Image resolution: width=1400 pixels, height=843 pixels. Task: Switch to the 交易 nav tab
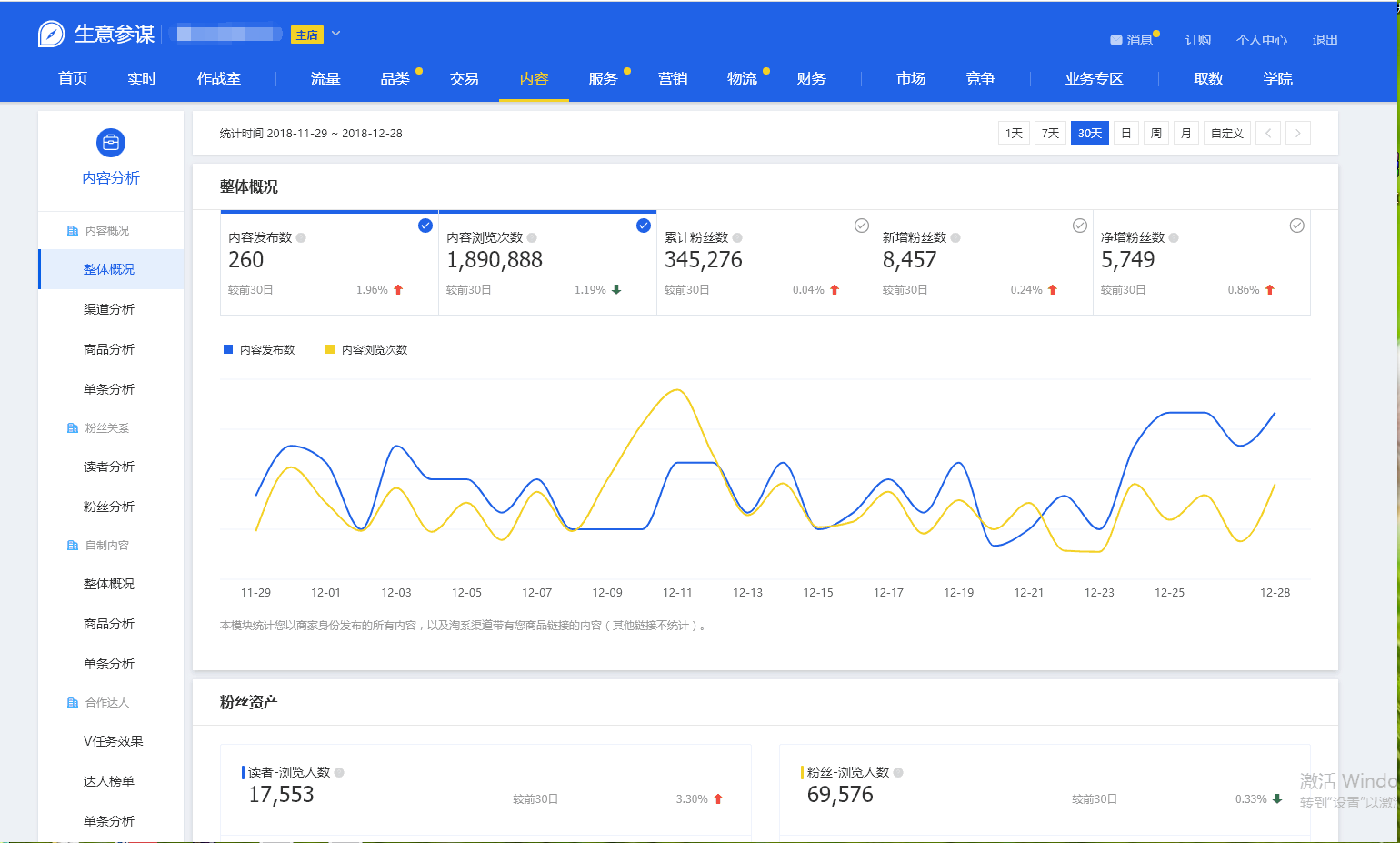tap(465, 79)
